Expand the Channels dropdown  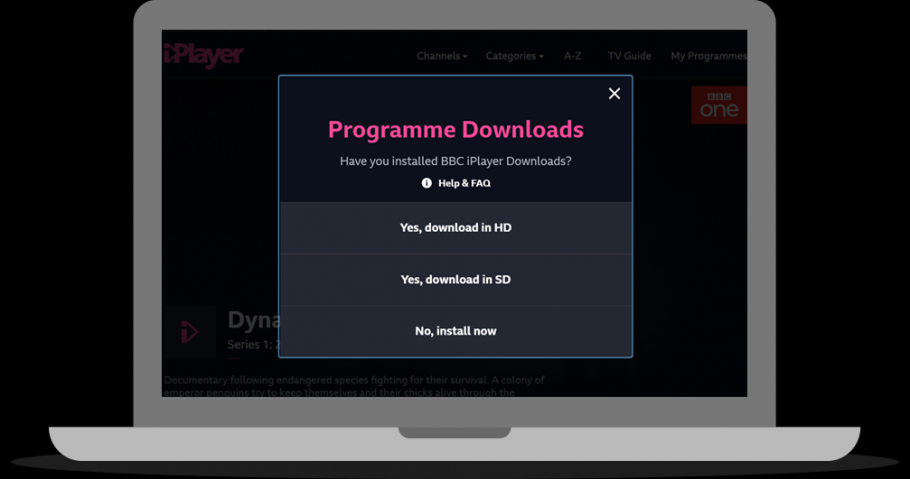coord(442,56)
